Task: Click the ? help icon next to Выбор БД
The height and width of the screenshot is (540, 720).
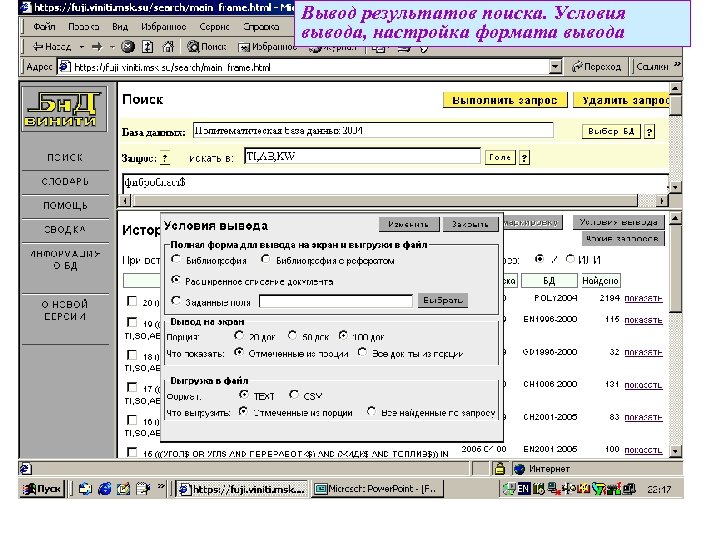Action: tap(649, 132)
